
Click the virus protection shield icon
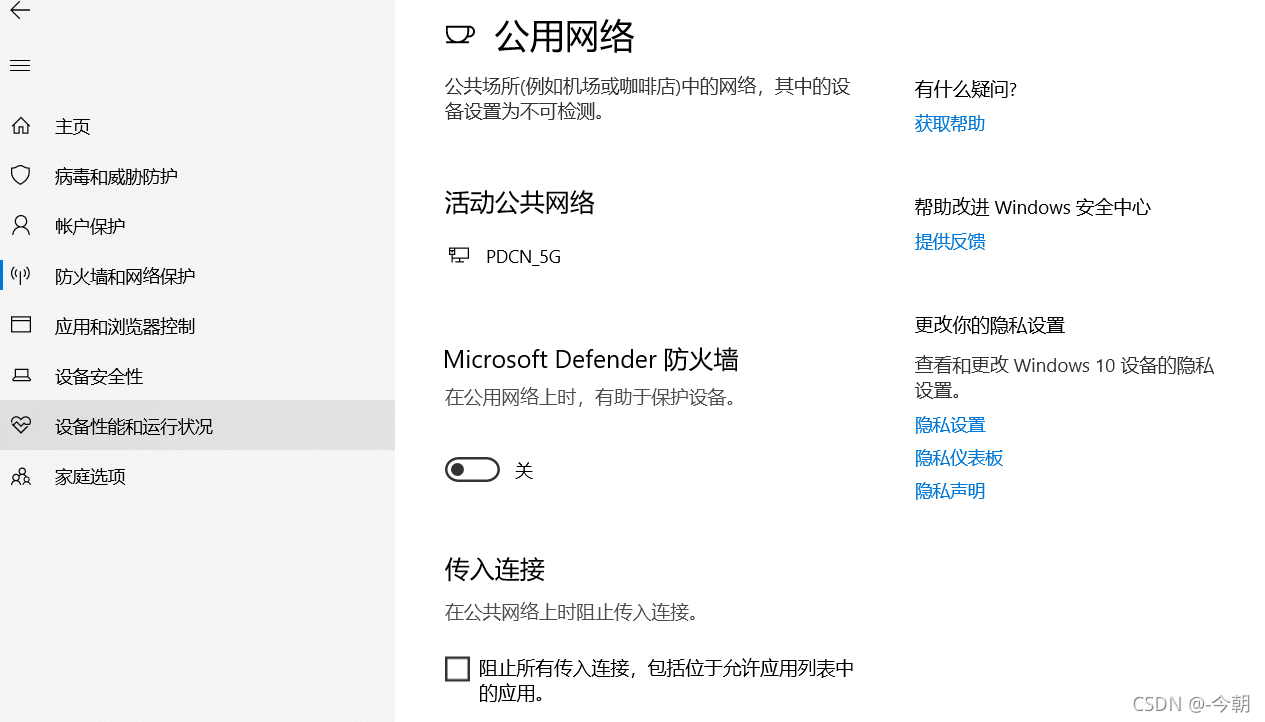[20, 176]
